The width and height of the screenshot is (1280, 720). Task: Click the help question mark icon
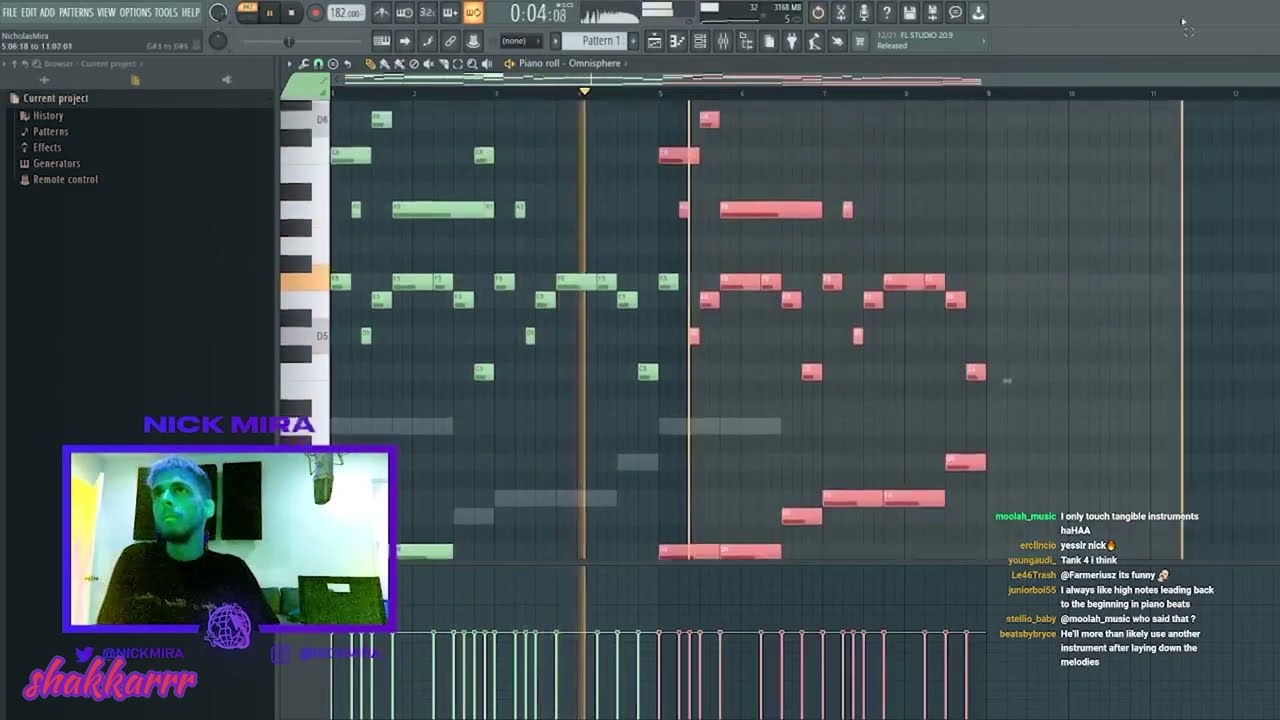pyautogui.click(x=886, y=12)
